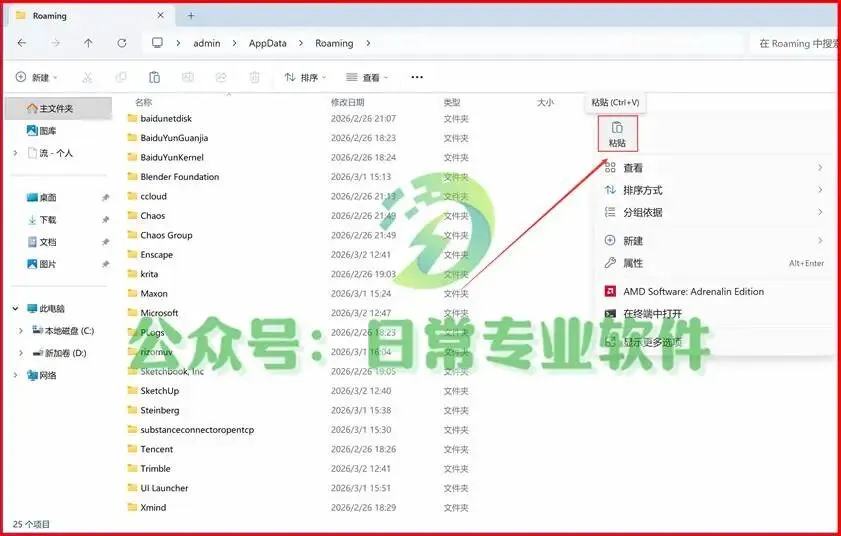Open the New (新建) toolbar dropdown

[36, 78]
